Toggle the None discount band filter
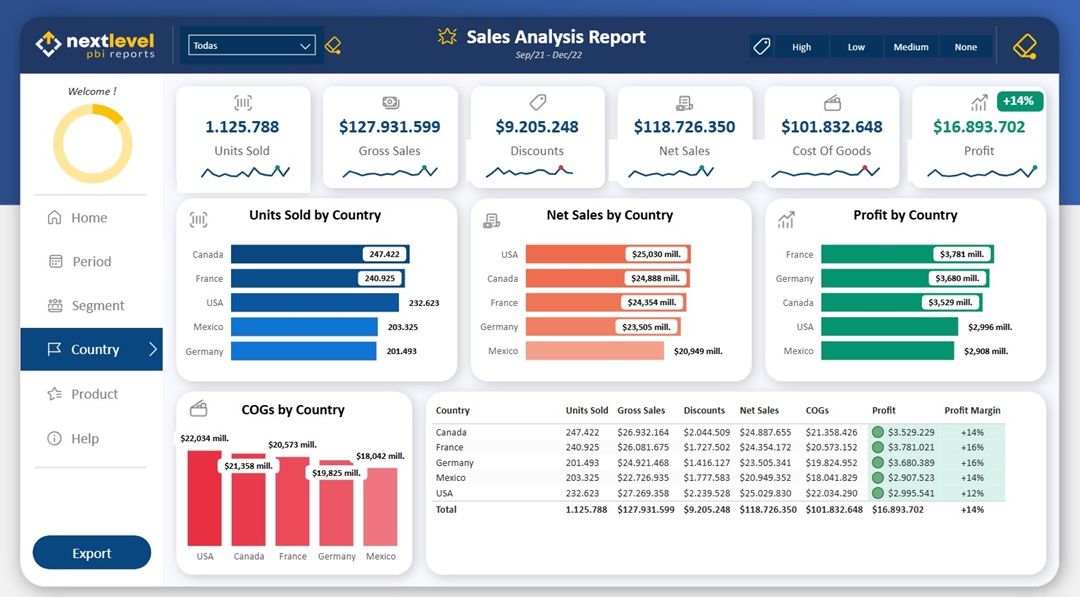The height and width of the screenshot is (597, 1080). click(965, 47)
